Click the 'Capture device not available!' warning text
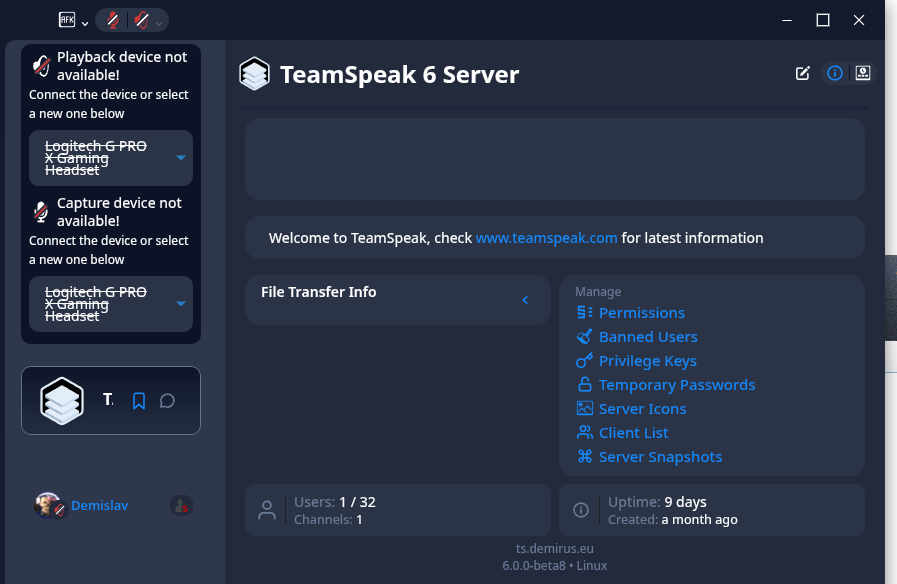This screenshot has height=584, width=897. (x=119, y=212)
